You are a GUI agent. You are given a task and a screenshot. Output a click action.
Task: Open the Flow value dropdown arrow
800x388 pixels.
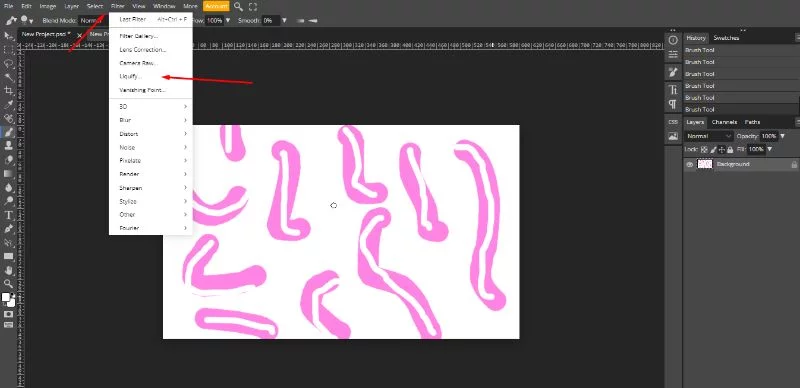[228, 20]
